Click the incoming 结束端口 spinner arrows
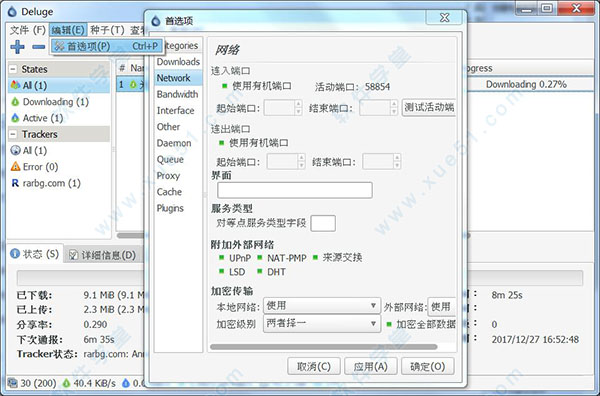Screen dimensions: 600x396 pyautogui.click(x=394, y=108)
